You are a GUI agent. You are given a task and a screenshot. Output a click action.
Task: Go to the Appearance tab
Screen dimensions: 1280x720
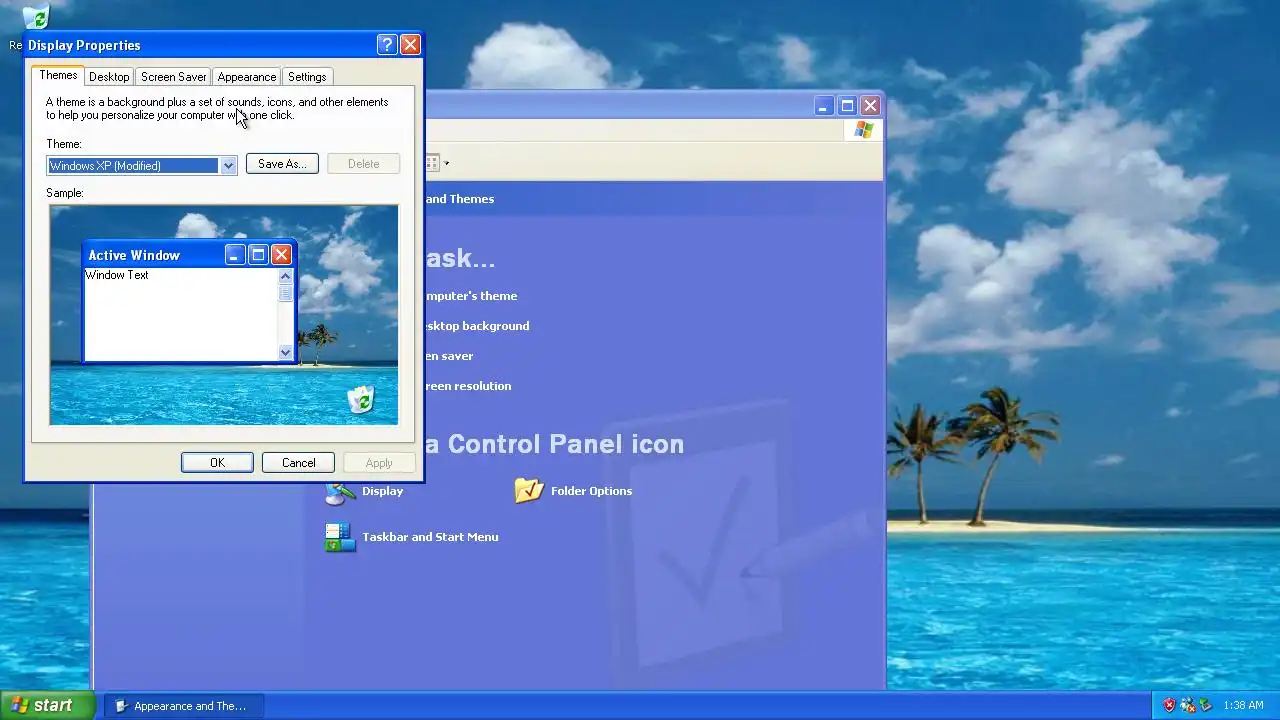tap(246, 77)
